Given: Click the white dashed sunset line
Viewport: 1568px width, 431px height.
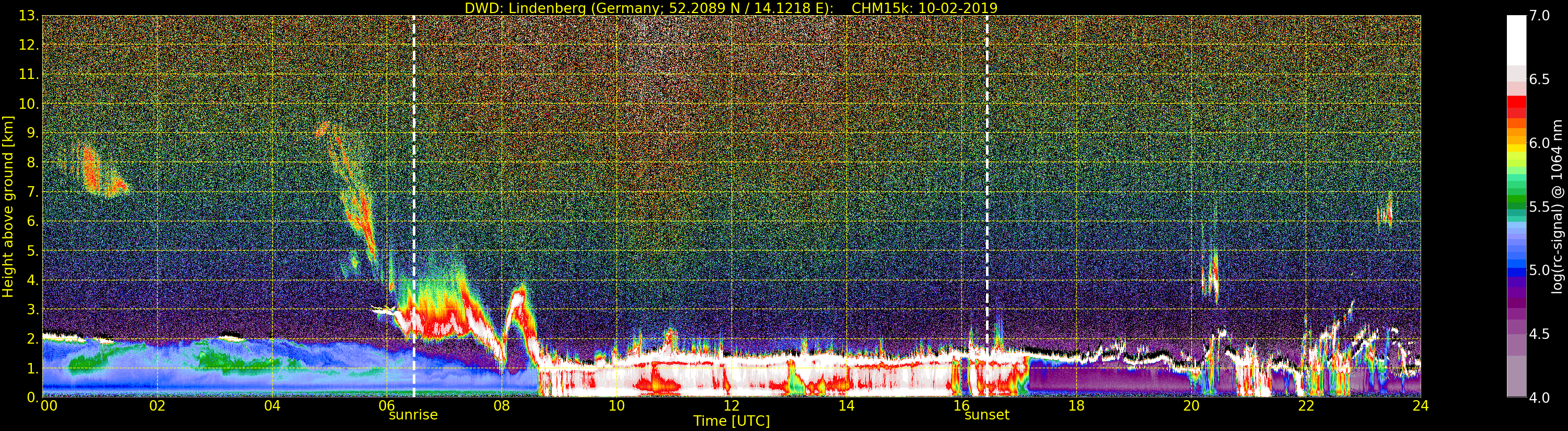Looking at the screenshot, I should tap(986, 206).
